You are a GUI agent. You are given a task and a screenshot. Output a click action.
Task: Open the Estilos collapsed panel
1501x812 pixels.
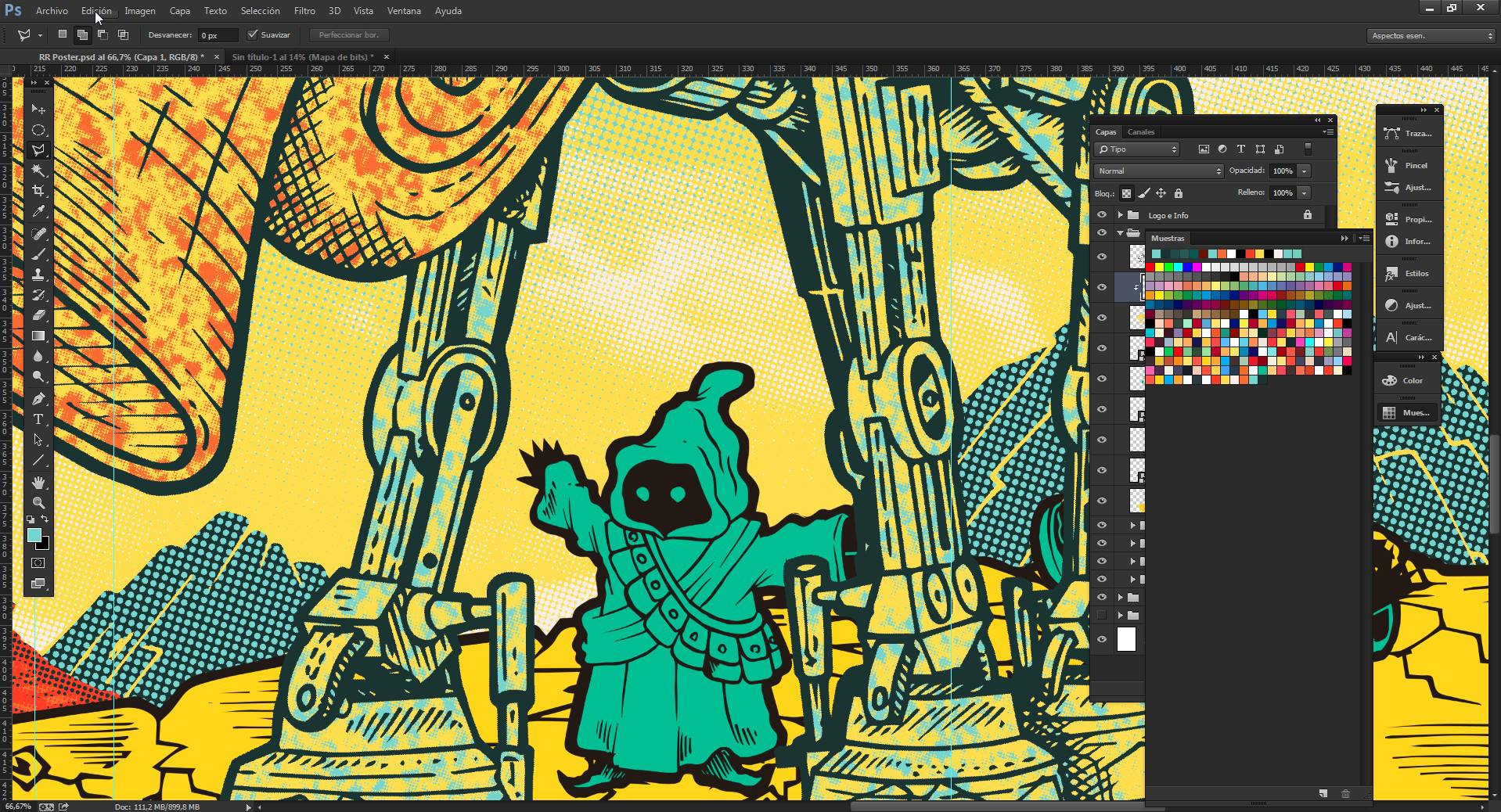pos(1409,274)
